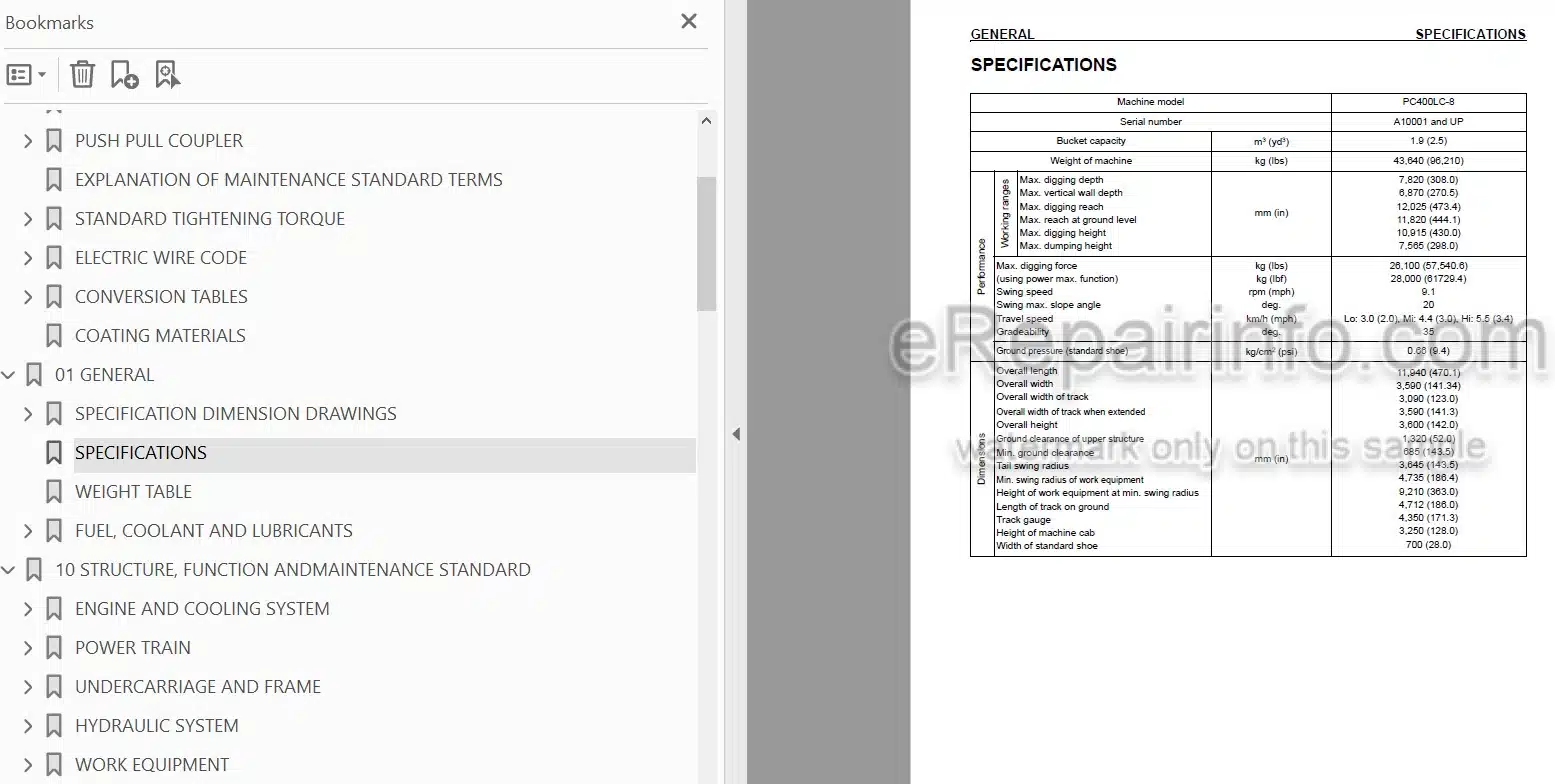Go to EXPLANATION OF MAINTENANCE STANDARD TERMS

[289, 180]
